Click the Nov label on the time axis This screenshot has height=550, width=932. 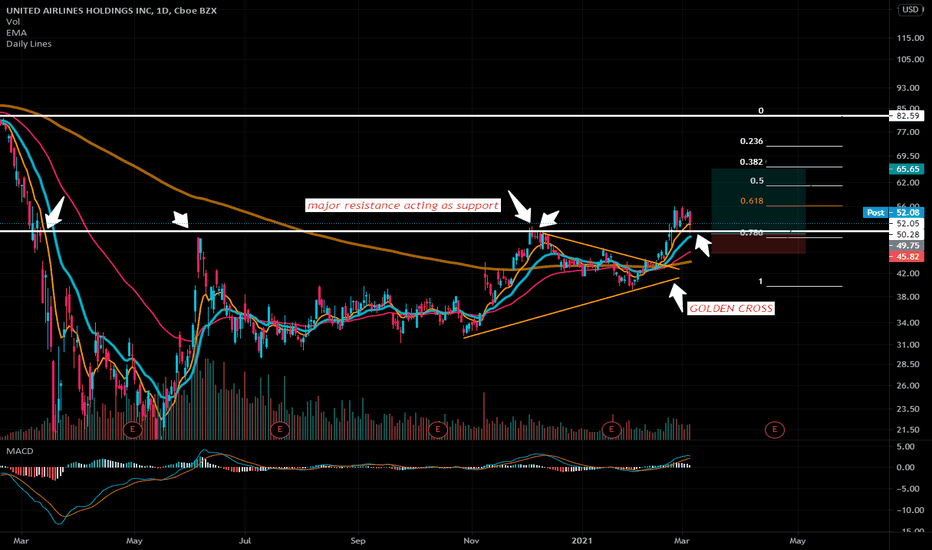click(x=471, y=540)
